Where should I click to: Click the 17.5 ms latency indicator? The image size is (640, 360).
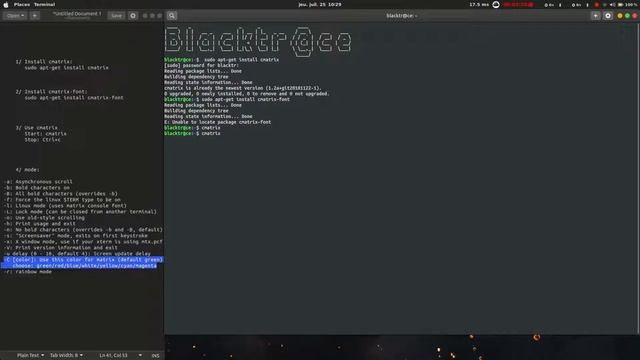pyautogui.click(x=479, y=4)
